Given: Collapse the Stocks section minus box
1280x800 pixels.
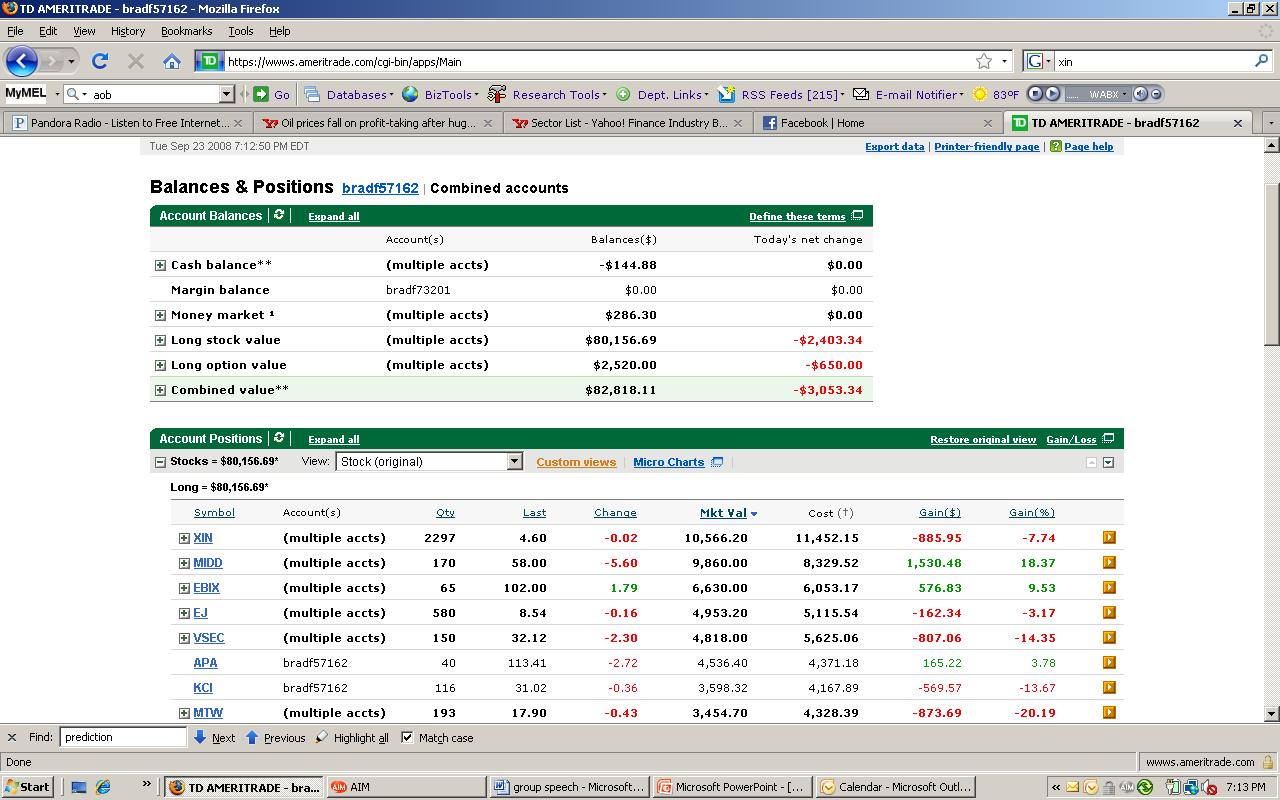Looking at the screenshot, I should pos(160,462).
